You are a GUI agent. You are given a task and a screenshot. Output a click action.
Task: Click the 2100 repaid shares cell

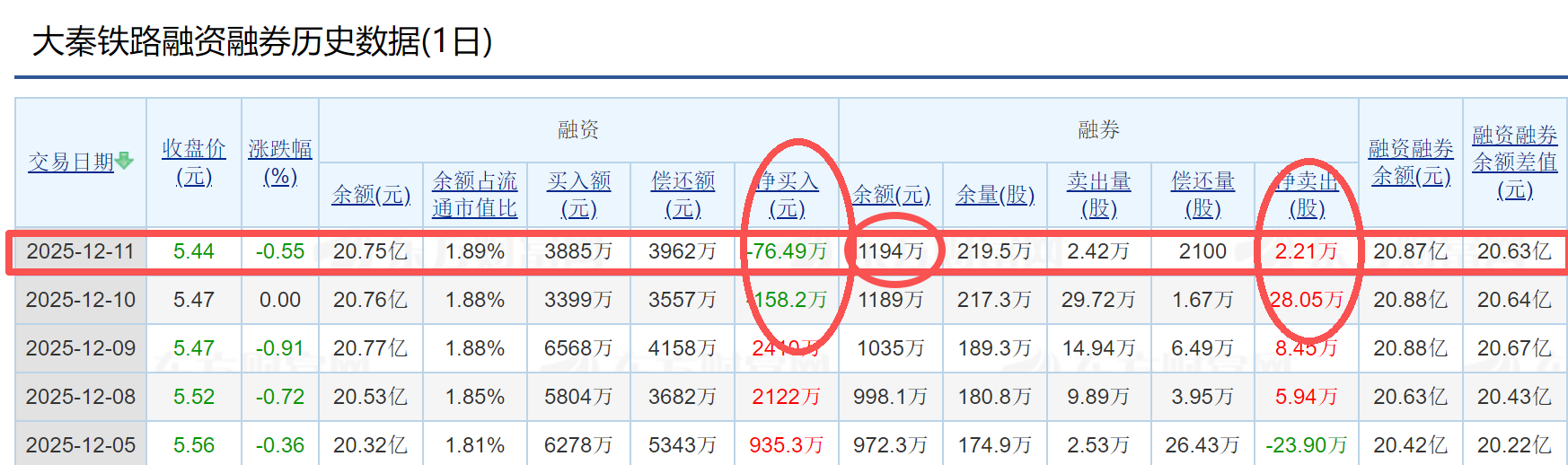coord(1203,251)
